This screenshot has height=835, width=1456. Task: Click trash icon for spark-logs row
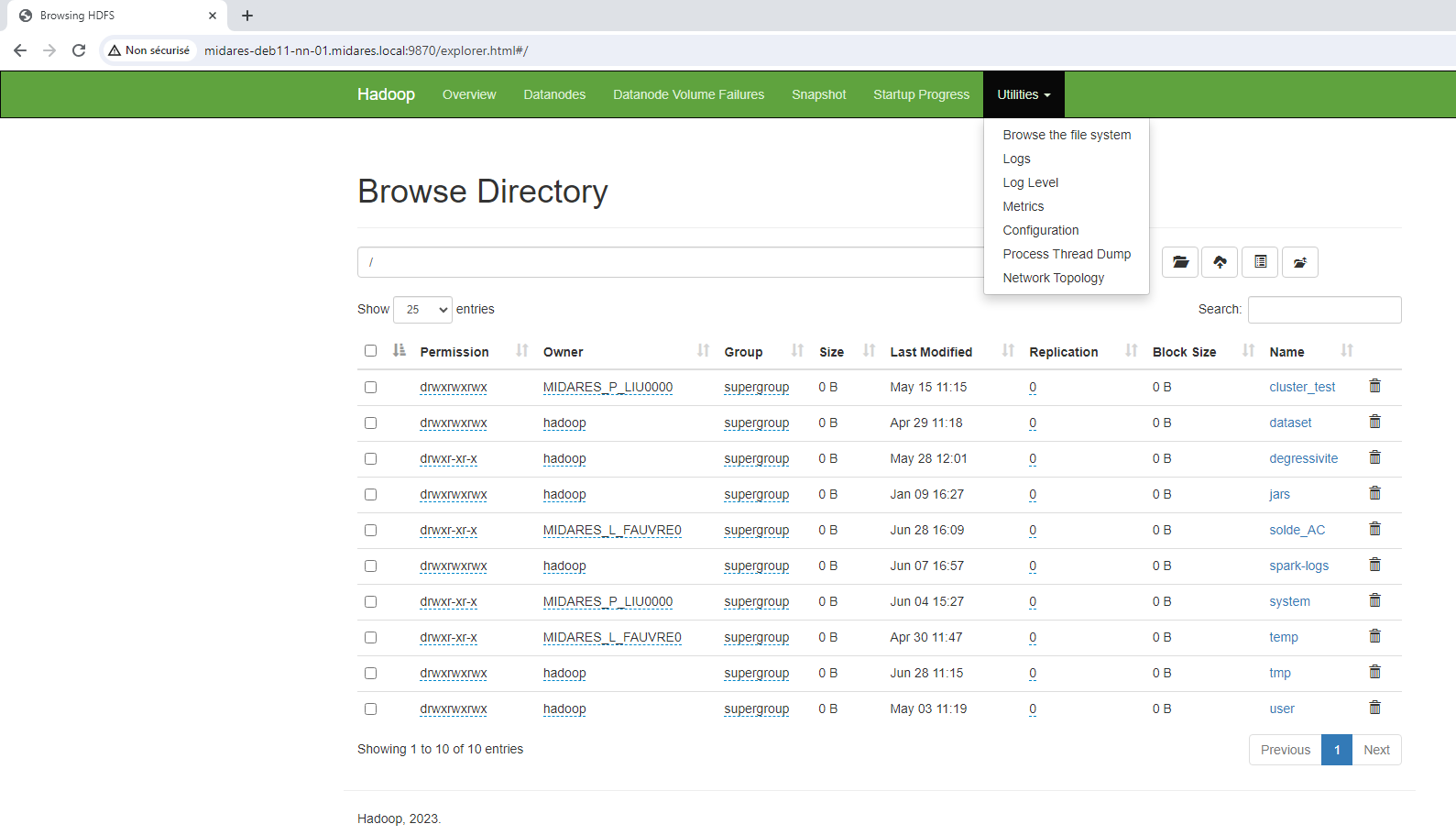coord(1374,566)
